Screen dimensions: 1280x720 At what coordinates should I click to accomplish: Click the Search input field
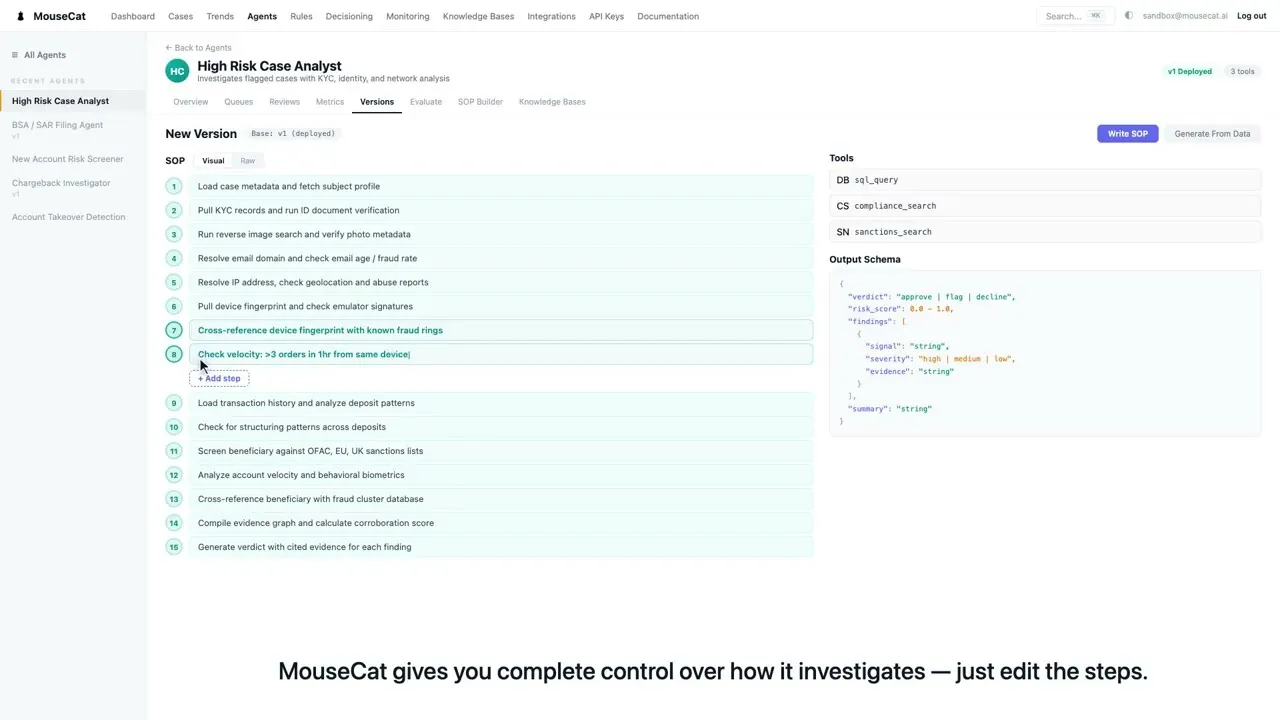1075,16
